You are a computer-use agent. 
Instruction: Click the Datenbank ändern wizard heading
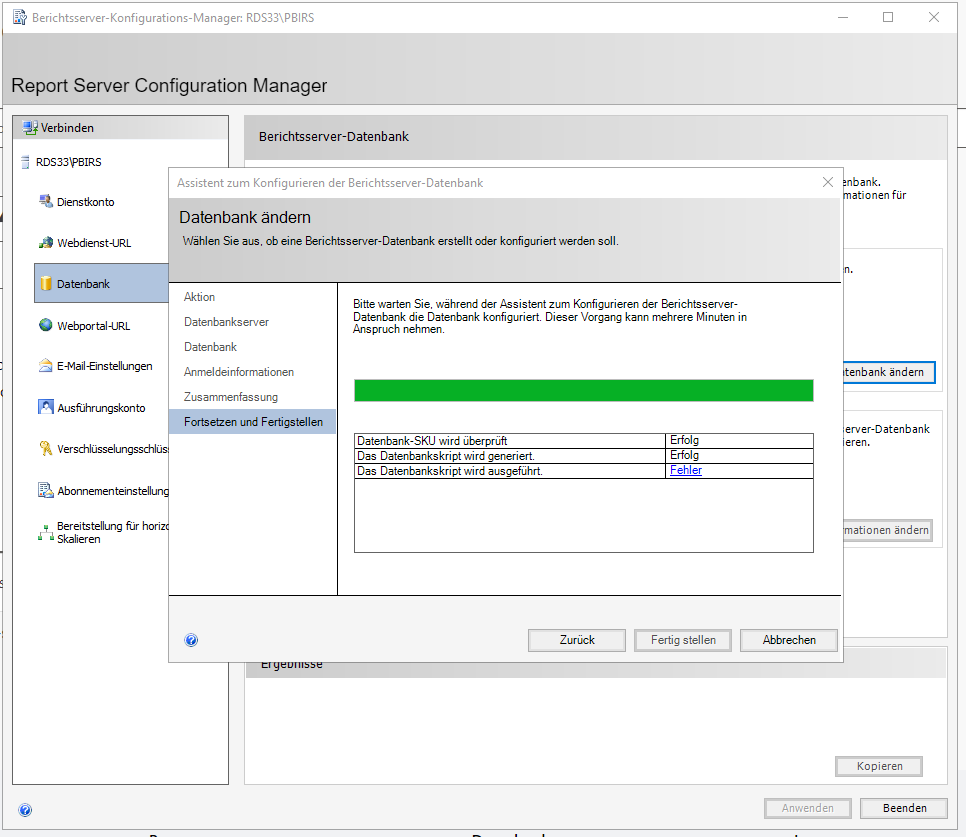coord(245,217)
